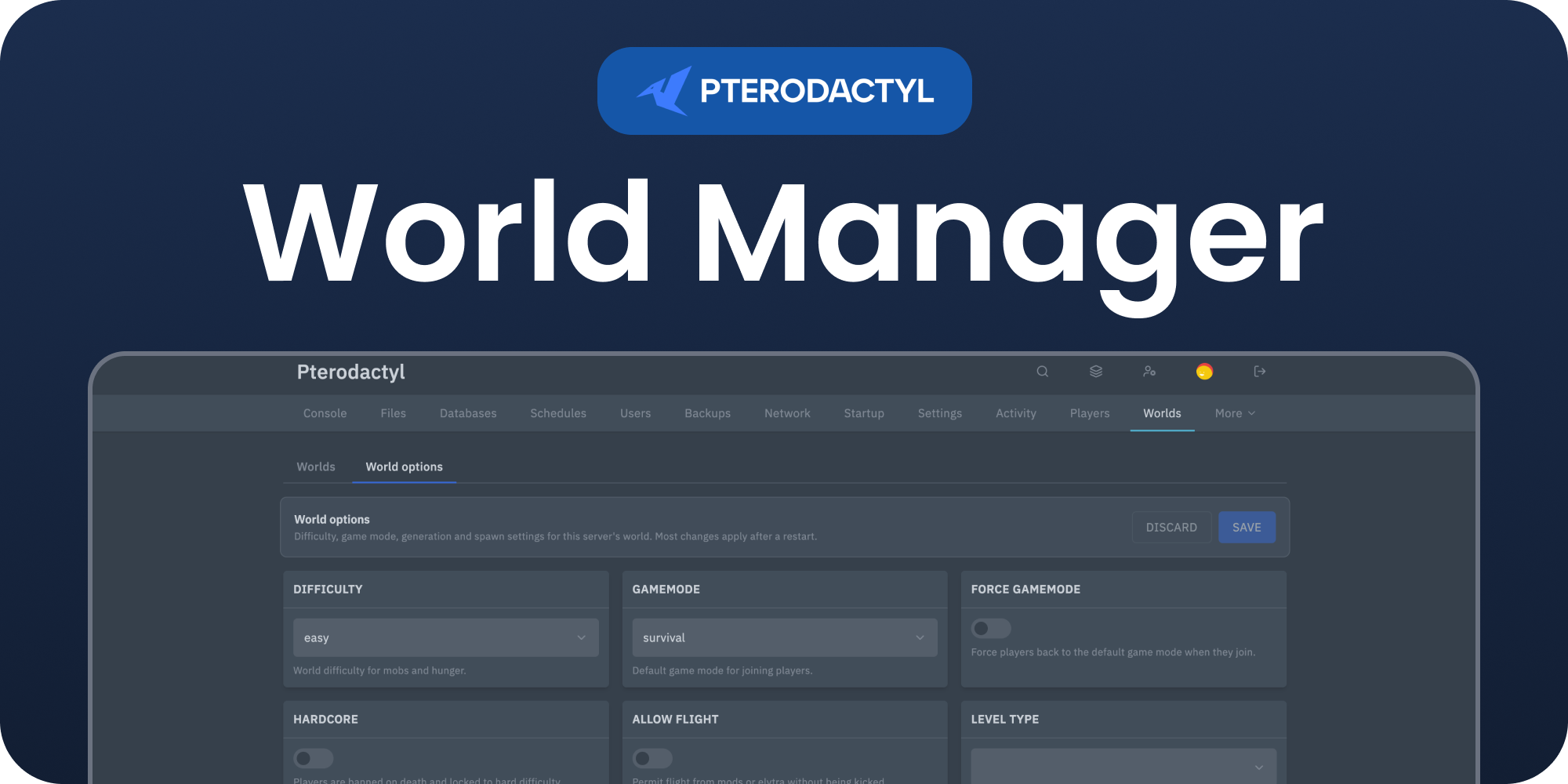
Task: Click the DIFFICULTY card heading
Action: click(328, 589)
